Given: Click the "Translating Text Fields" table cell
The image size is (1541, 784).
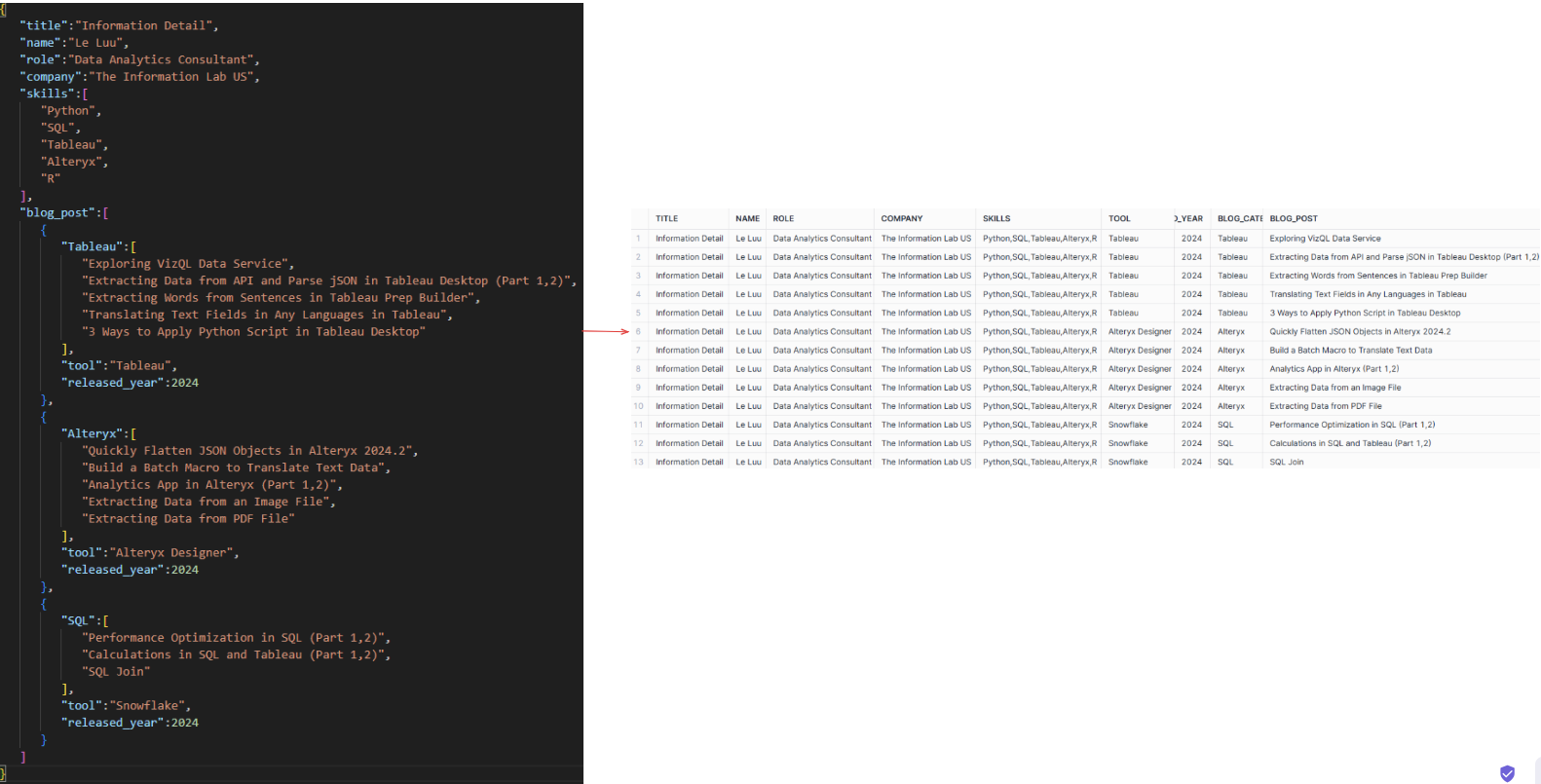Looking at the screenshot, I should pyautogui.click(x=1368, y=294).
